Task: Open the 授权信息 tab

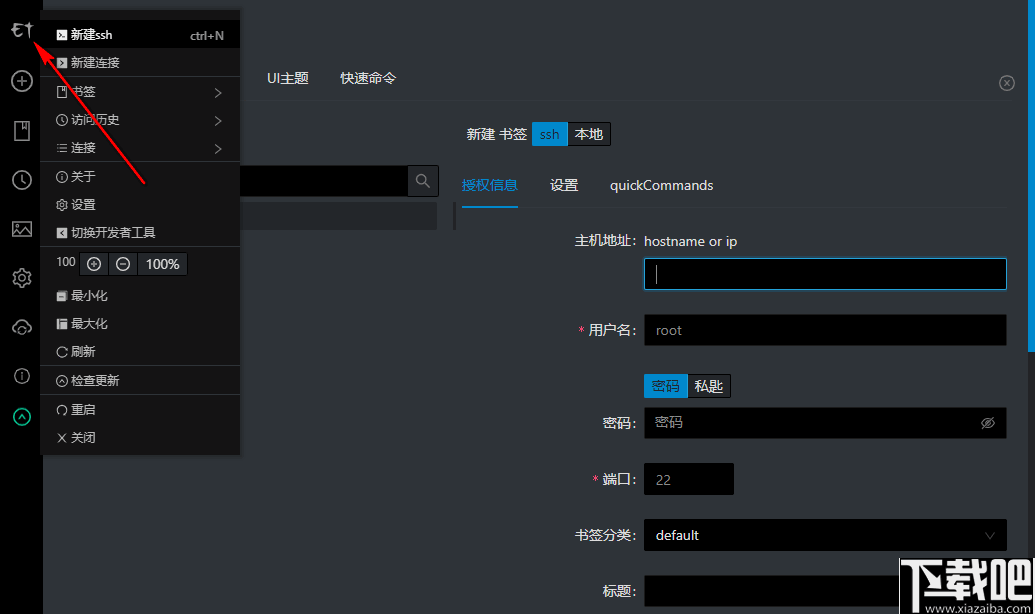Action: point(489,186)
